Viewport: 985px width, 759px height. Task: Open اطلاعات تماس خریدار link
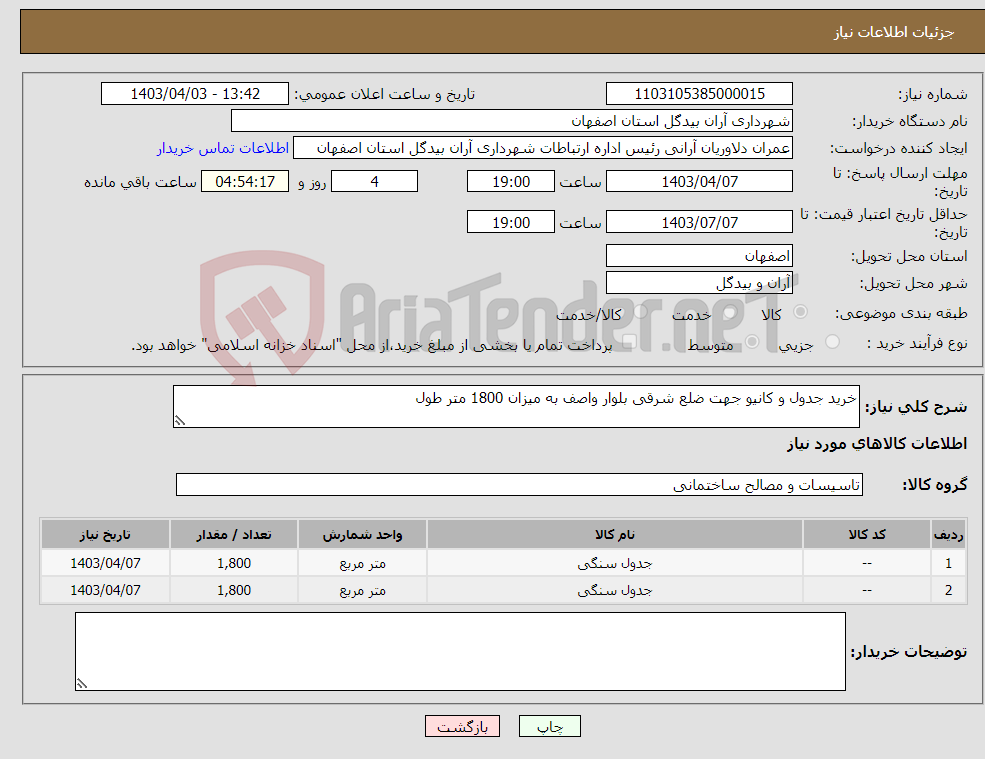tap(223, 148)
